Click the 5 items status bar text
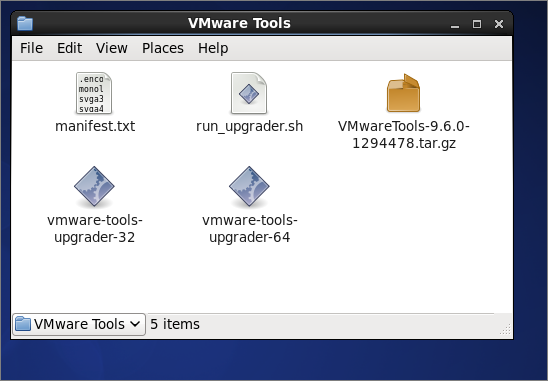 pos(175,324)
